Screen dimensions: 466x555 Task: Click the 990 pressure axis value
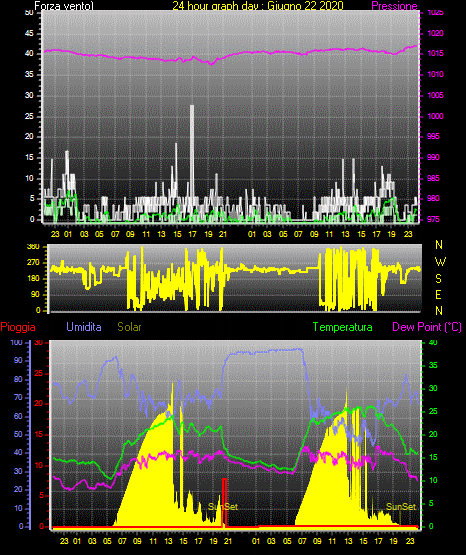point(433,157)
